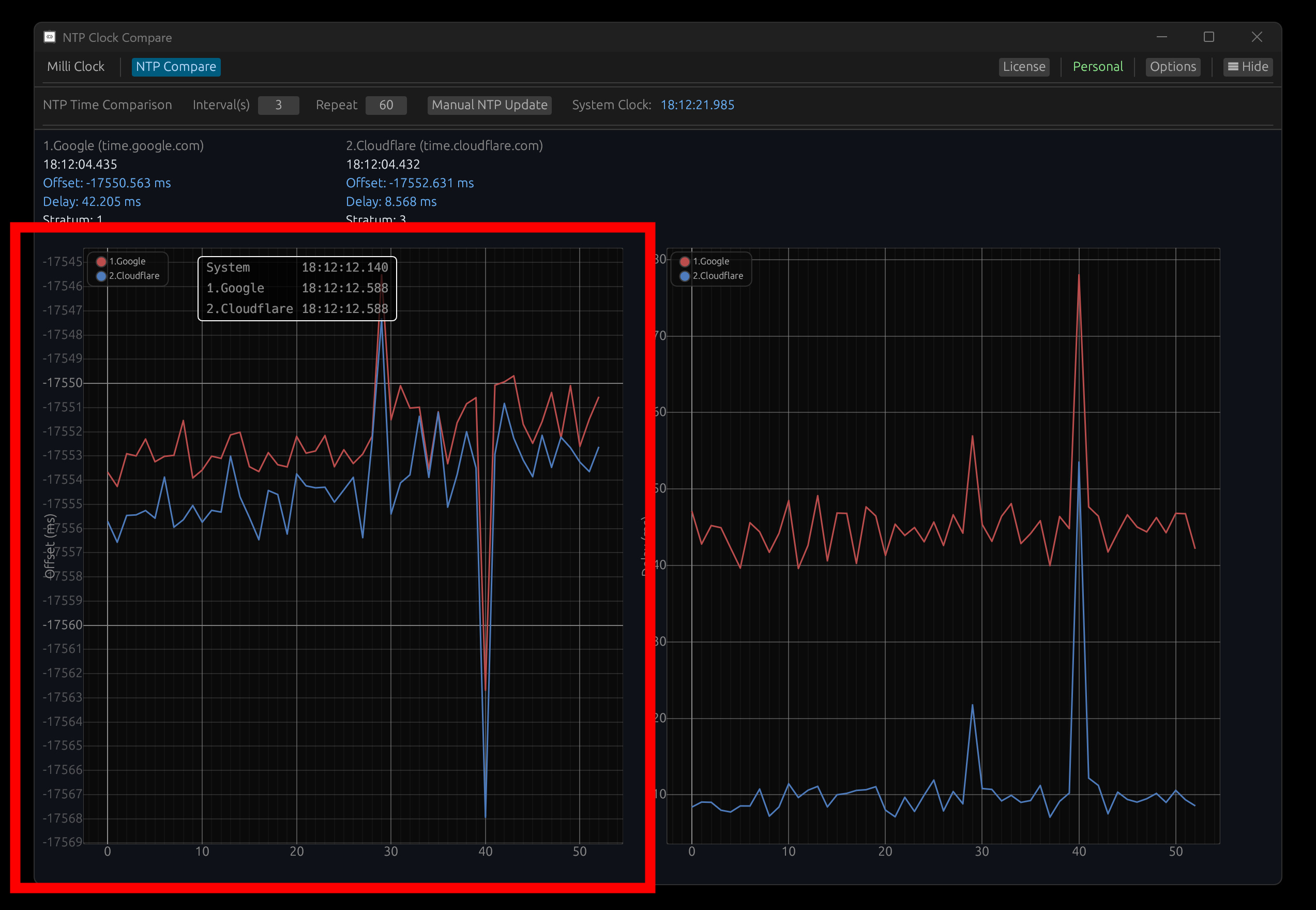1316x910 pixels.
Task: Maximize the NTP Clock Compare window
Action: [1209, 37]
